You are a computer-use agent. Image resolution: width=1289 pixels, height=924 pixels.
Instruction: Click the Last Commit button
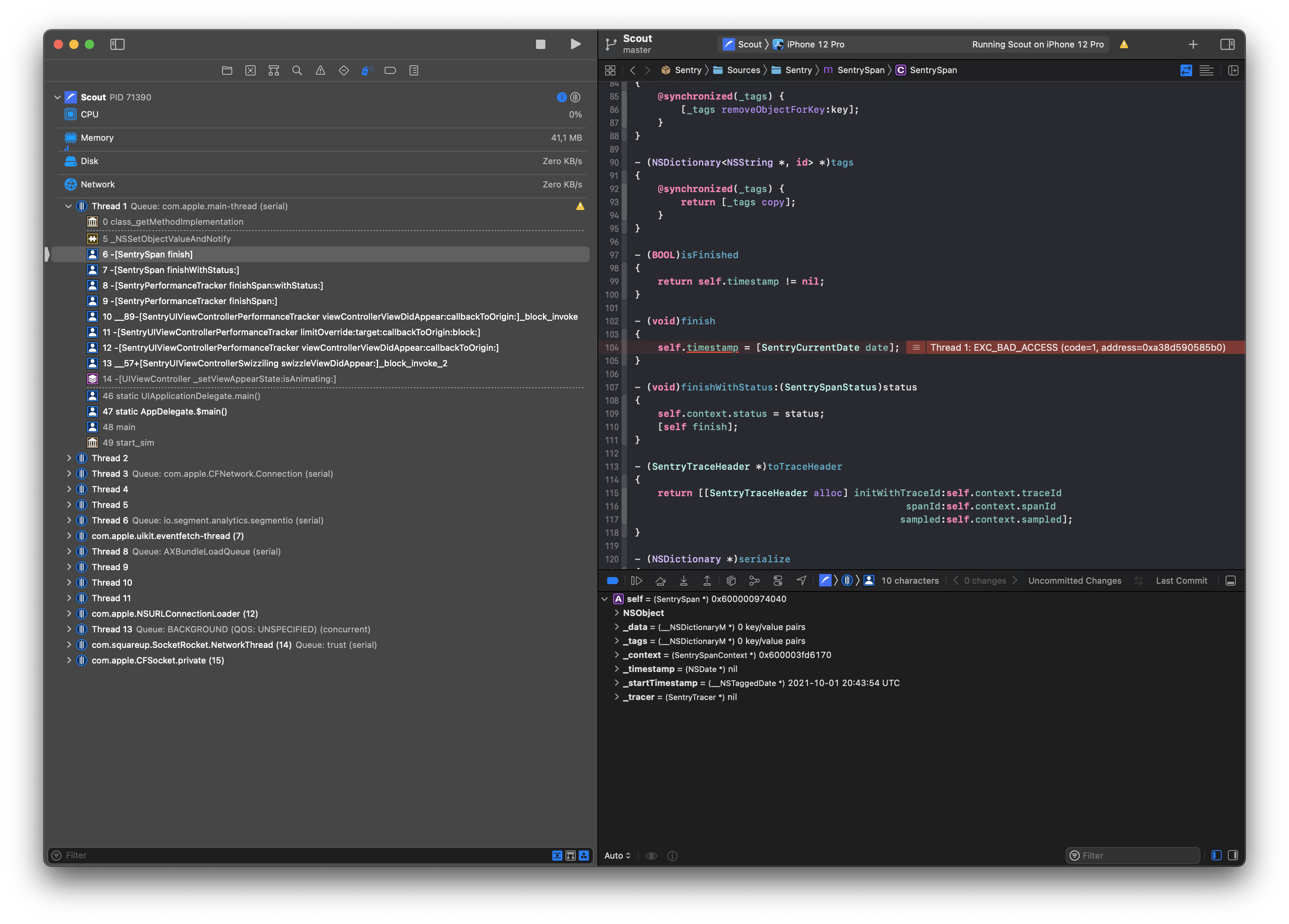click(1182, 580)
